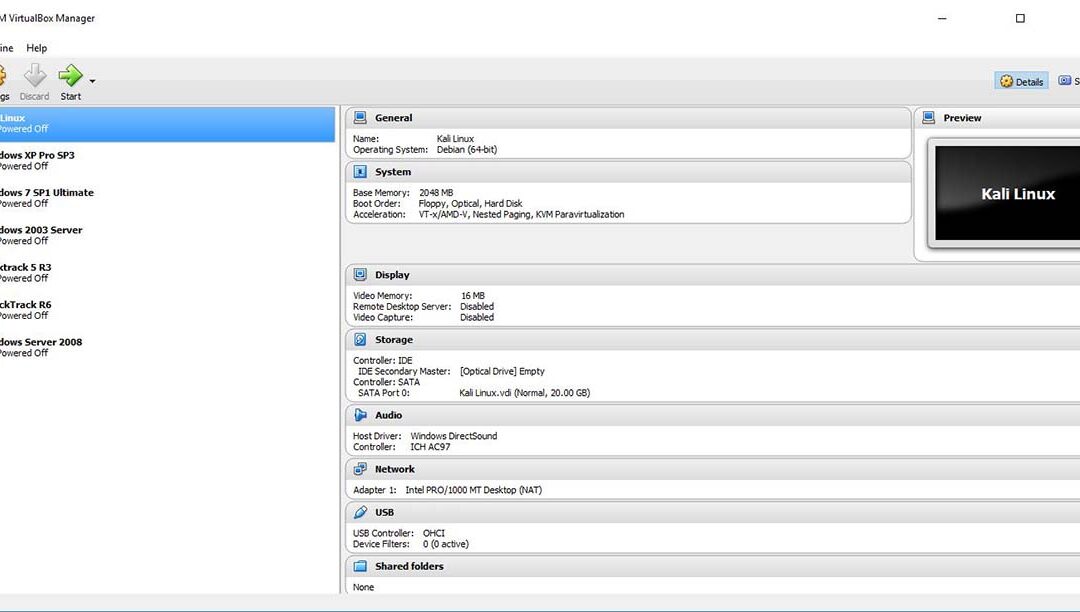Click the Shared folders section icon

point(360,566)
